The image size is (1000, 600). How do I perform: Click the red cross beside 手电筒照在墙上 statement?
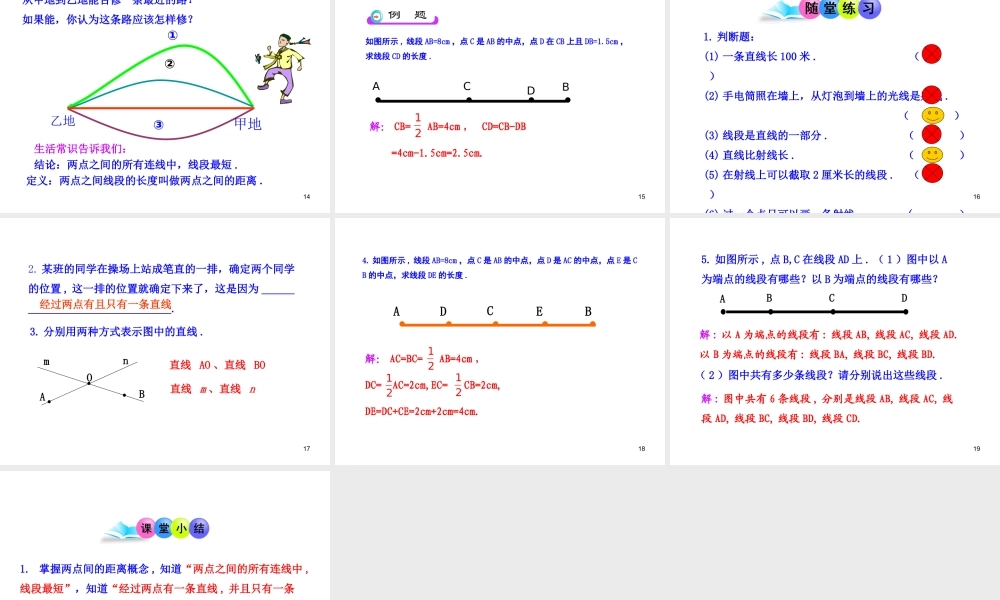(932, 95)
